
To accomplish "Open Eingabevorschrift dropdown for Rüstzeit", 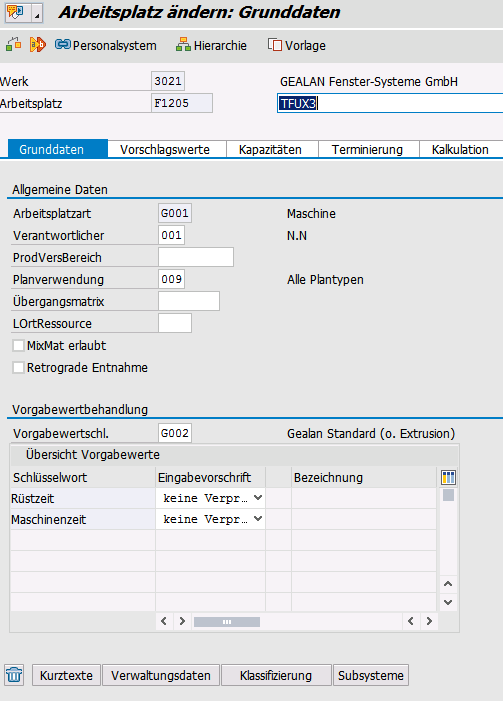I will 258,498.
